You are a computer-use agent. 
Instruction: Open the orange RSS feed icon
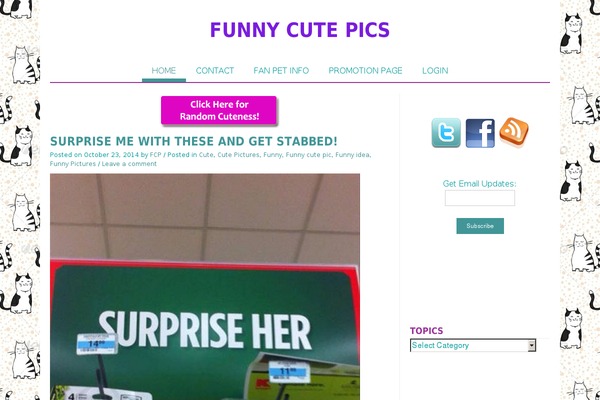(x=514, y=132)
